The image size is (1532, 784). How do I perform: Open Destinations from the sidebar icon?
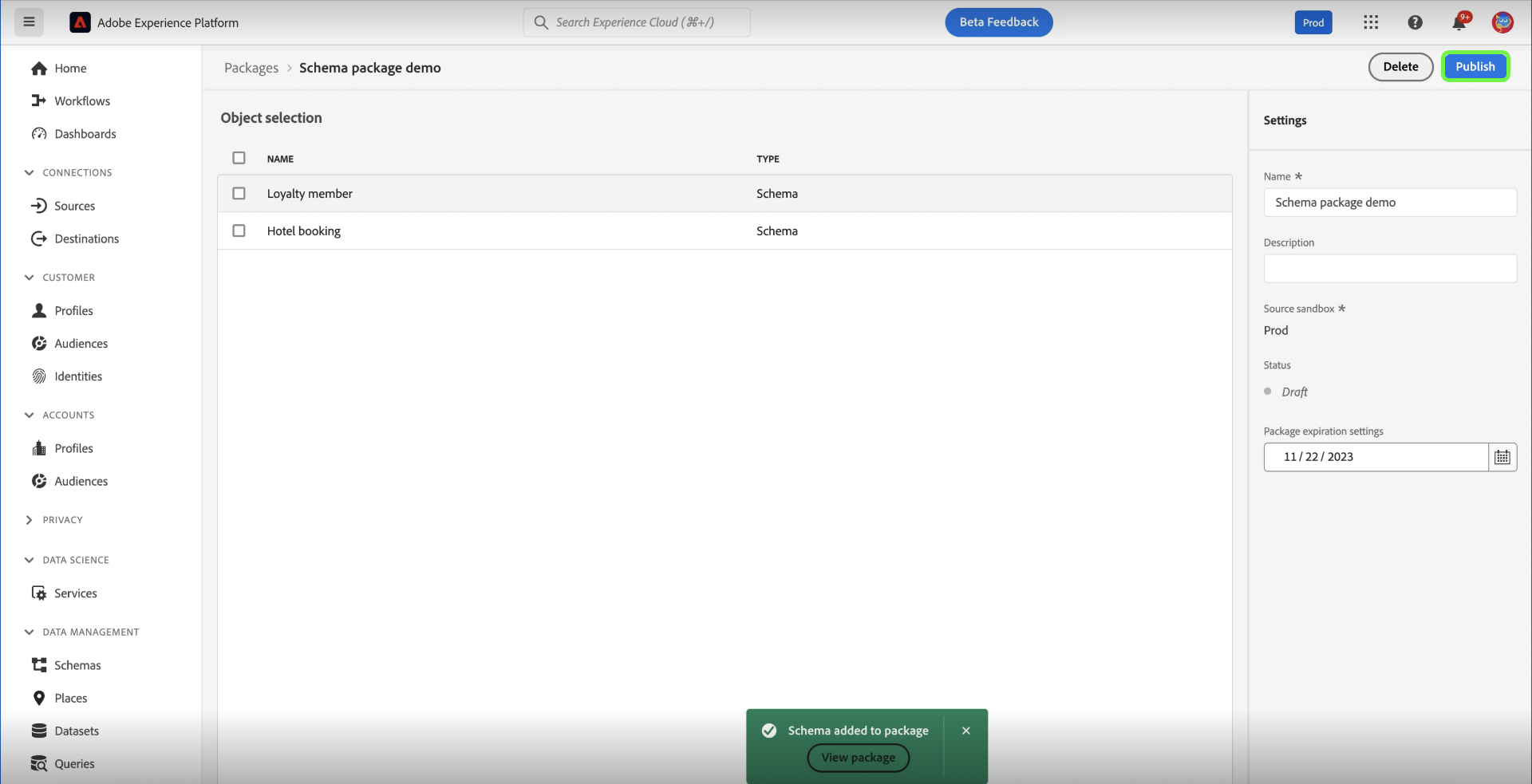pyautogui.click(x=39, y=238)
